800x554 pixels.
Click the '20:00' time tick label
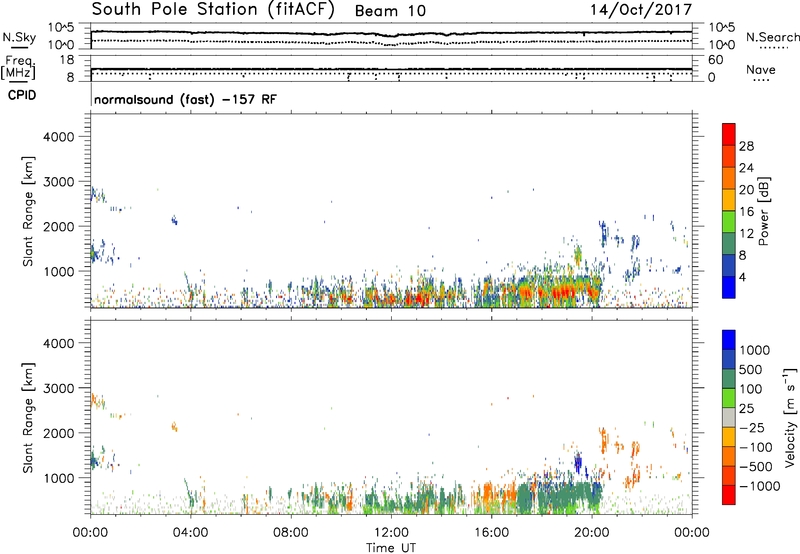[591, 533]
